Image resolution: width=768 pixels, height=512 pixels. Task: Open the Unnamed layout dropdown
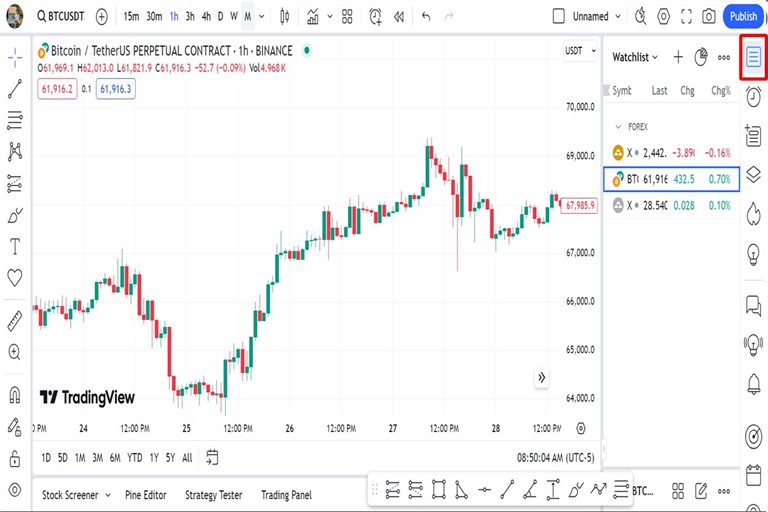tap(597, 17)
